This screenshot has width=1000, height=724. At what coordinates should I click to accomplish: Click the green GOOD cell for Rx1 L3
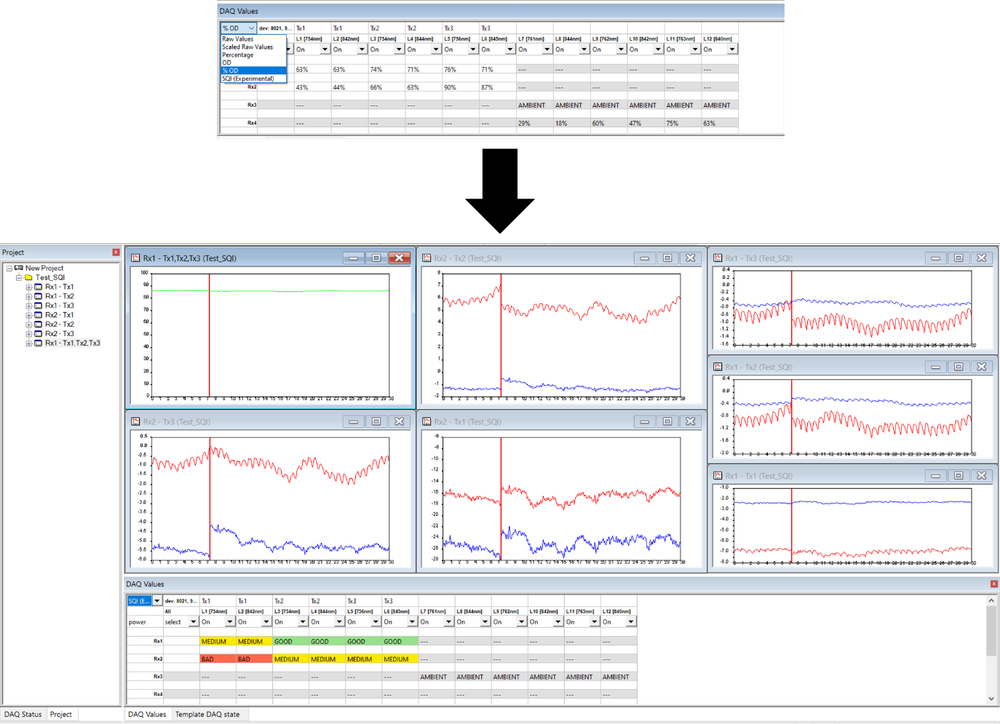[x=285, y=642]
